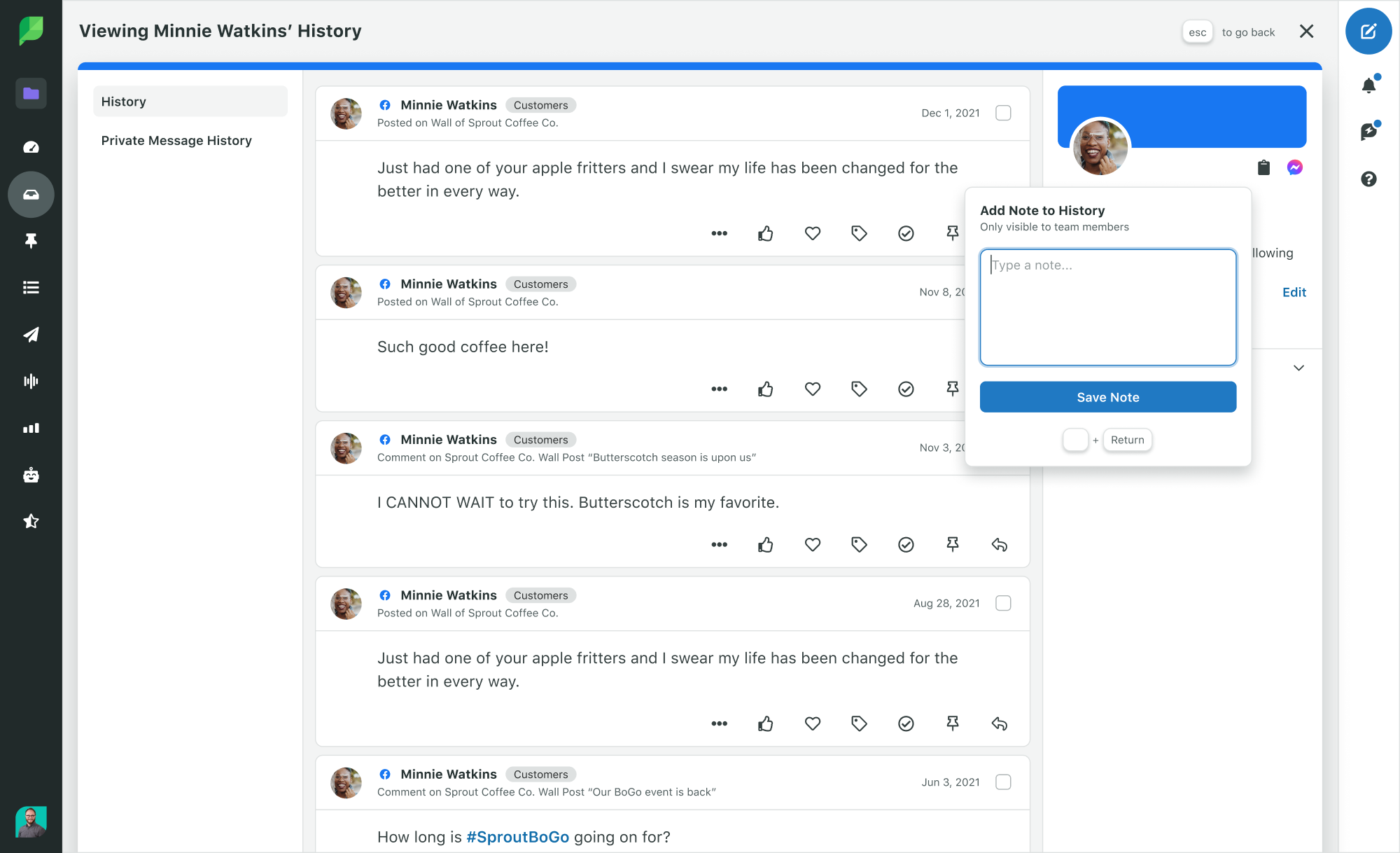Click the Add Note text input field

pyautogui.click(x=1108, y=306)
